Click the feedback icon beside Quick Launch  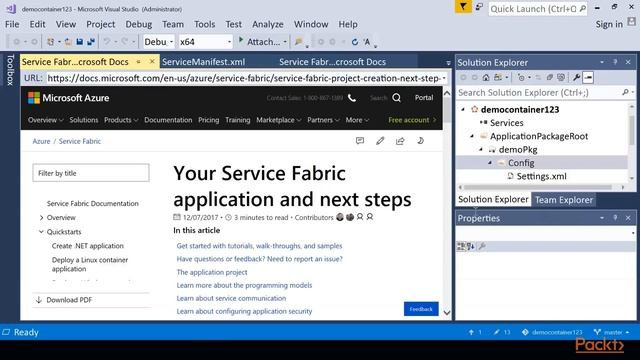pos(479,7)
